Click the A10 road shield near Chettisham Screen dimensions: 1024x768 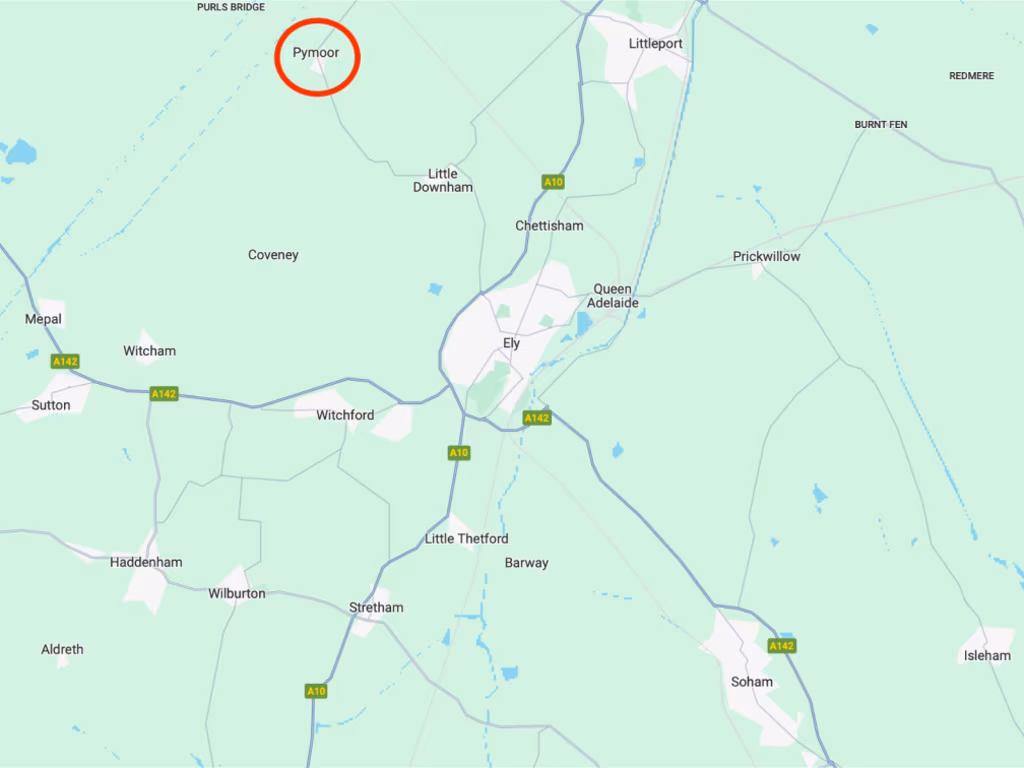[x=553, y=182]
